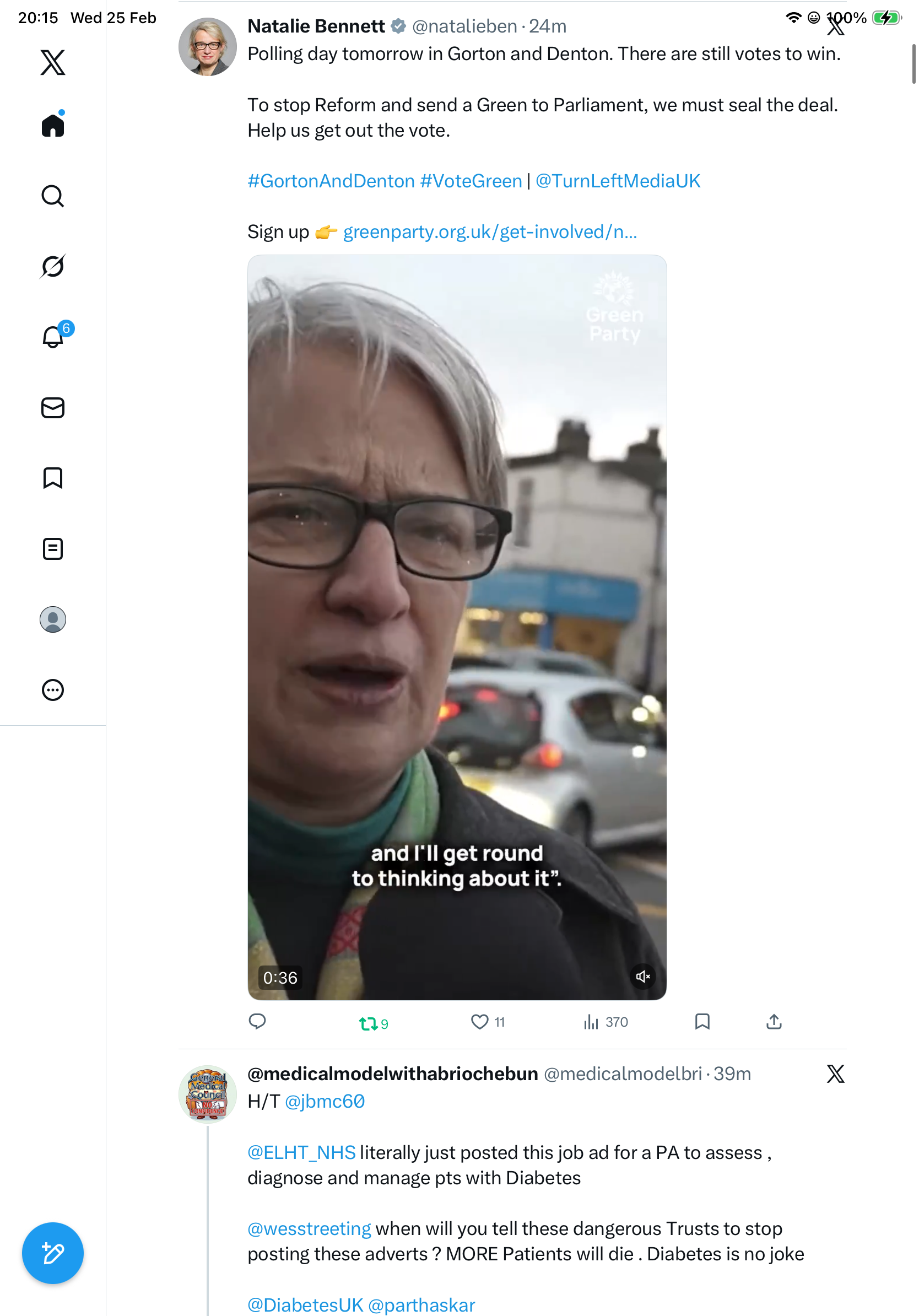The image size is (919, 1316).
Task: Share Natalie Bennett's post
Action: (774, 1021)
